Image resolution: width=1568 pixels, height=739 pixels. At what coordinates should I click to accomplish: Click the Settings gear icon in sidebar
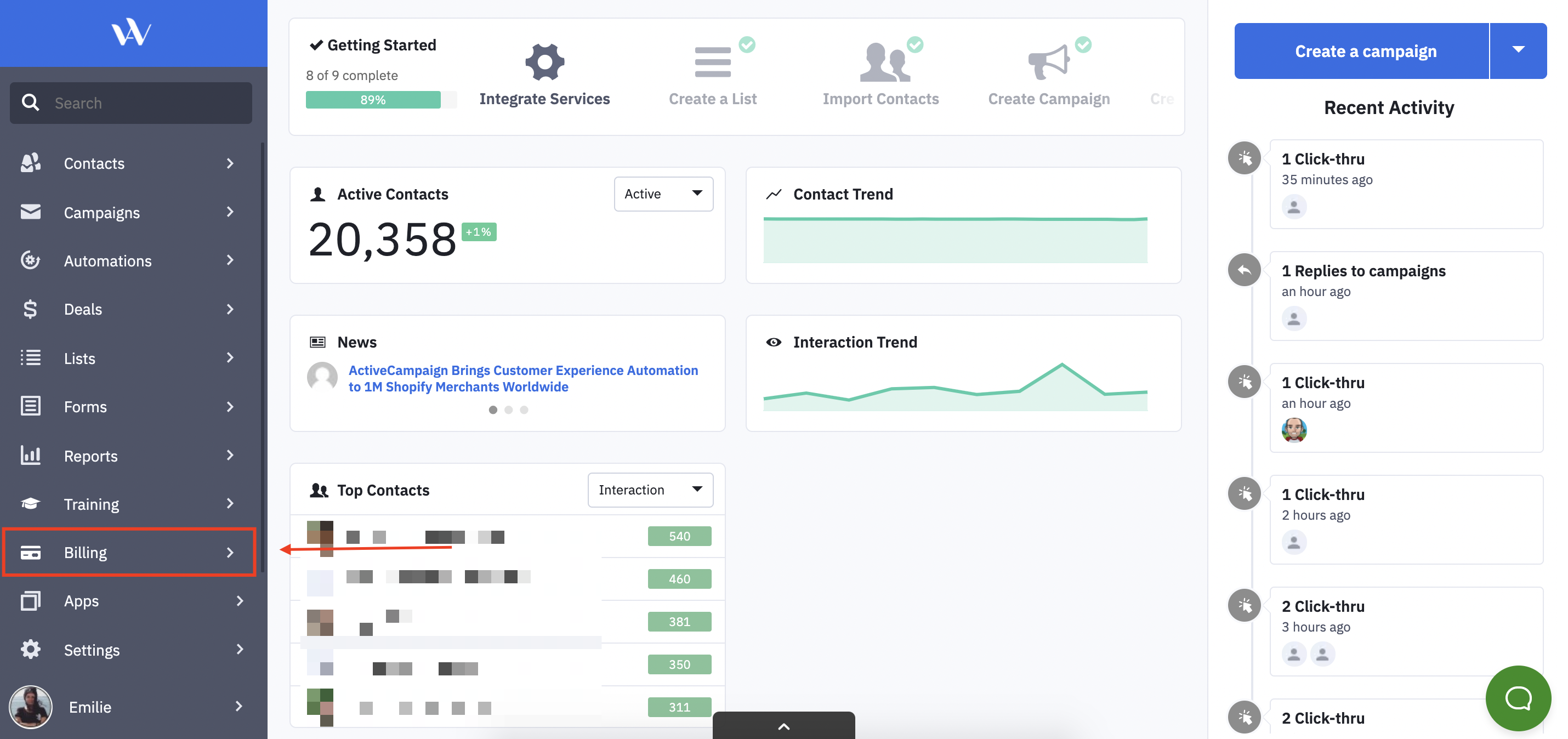31,650
